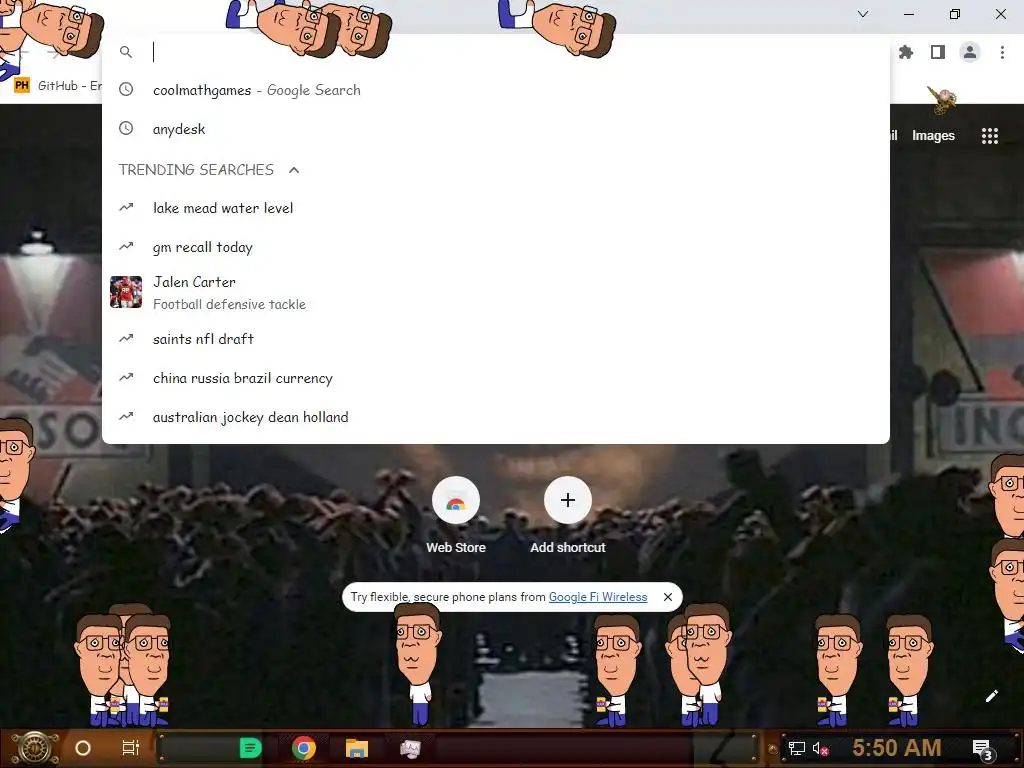Open Chrome's three-dot menu
Screen dimensions: 1024x768
click(1002, 52)
